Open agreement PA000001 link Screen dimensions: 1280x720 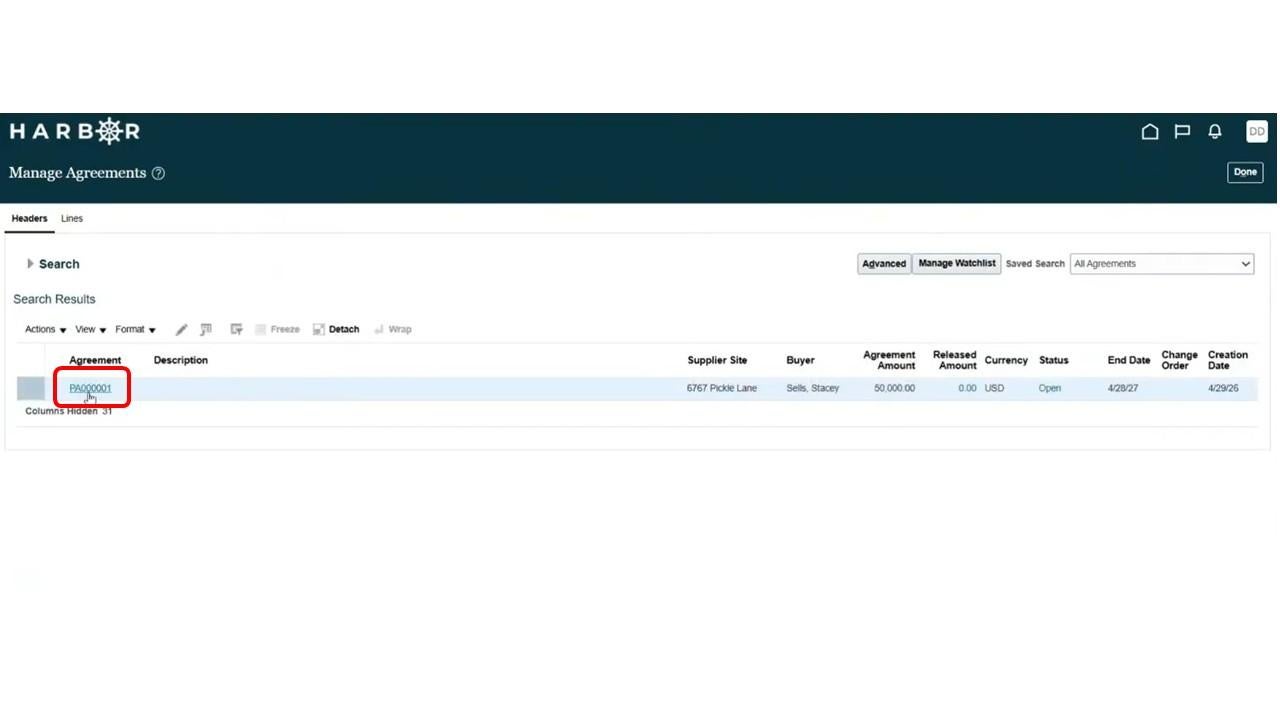pyautogui.click(x=90, y=388)
